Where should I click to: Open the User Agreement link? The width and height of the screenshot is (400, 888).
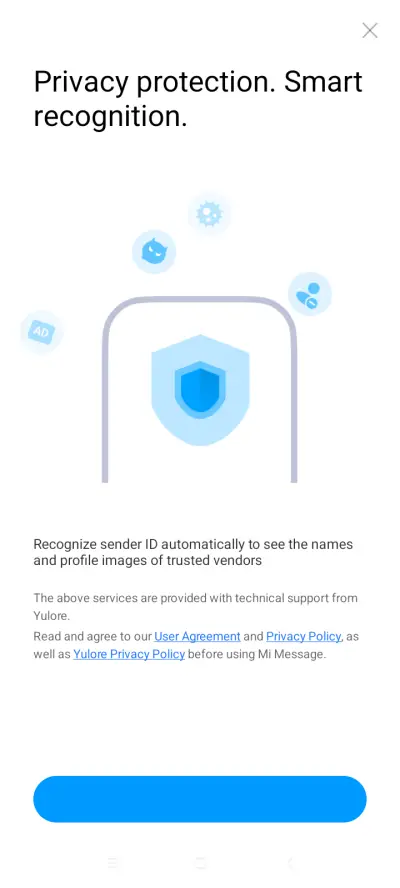pyautogui.click(x=197, y=636)
